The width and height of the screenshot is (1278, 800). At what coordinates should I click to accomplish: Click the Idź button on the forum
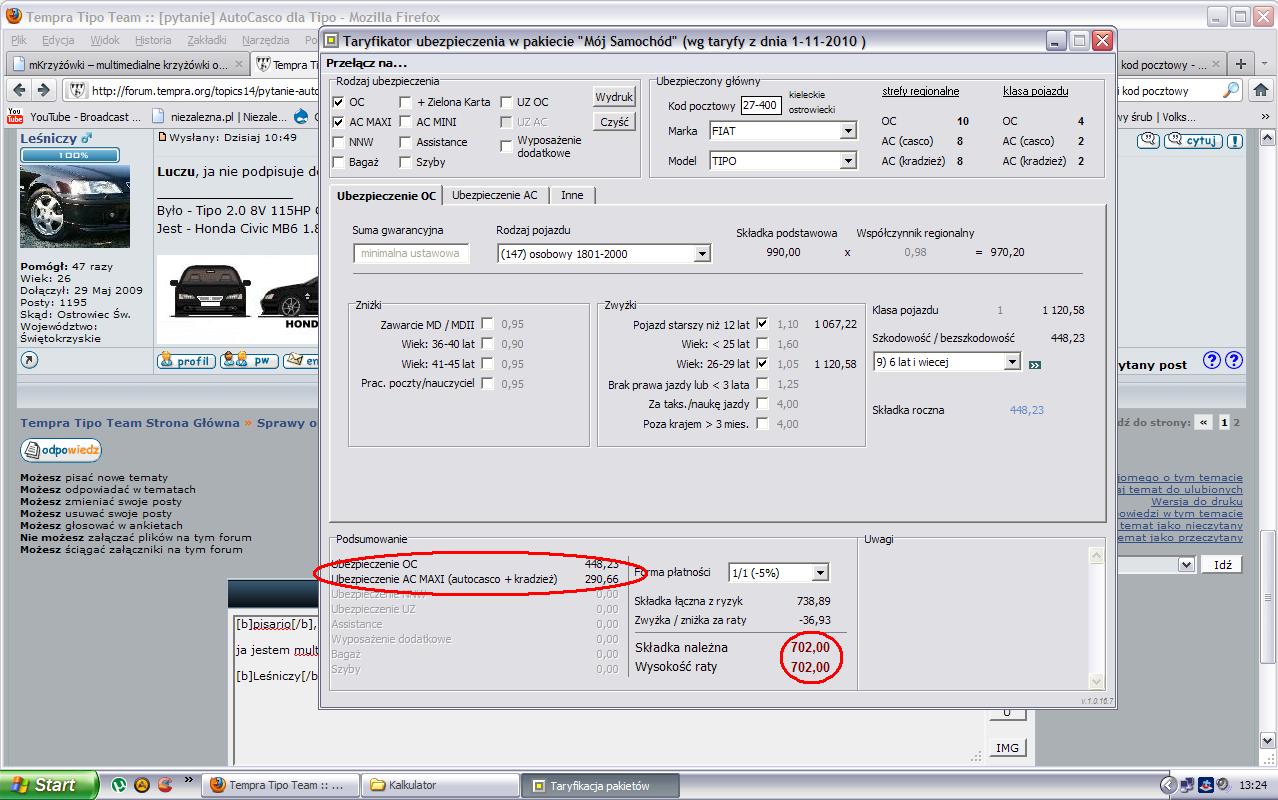(x=1222, y=565)
